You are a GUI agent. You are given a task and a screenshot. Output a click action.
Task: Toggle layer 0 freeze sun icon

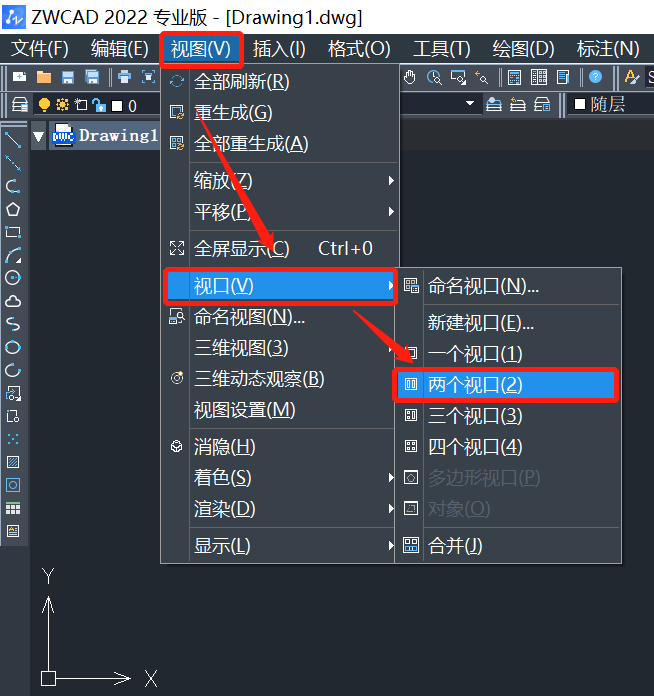[62, 105]
